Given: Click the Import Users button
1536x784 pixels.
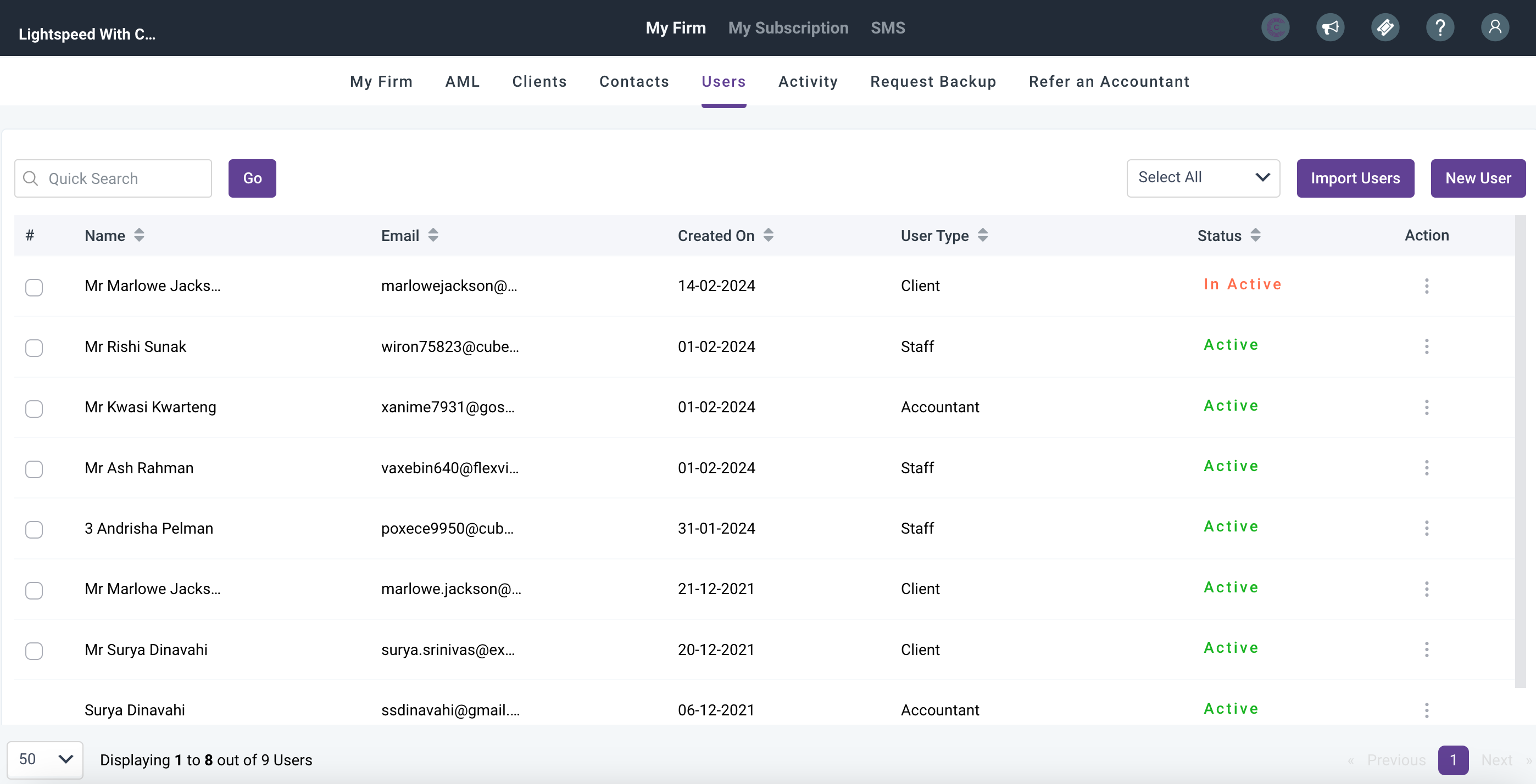Looking at the screenshot, I should pyautogui.click(x=1355, y=178).
